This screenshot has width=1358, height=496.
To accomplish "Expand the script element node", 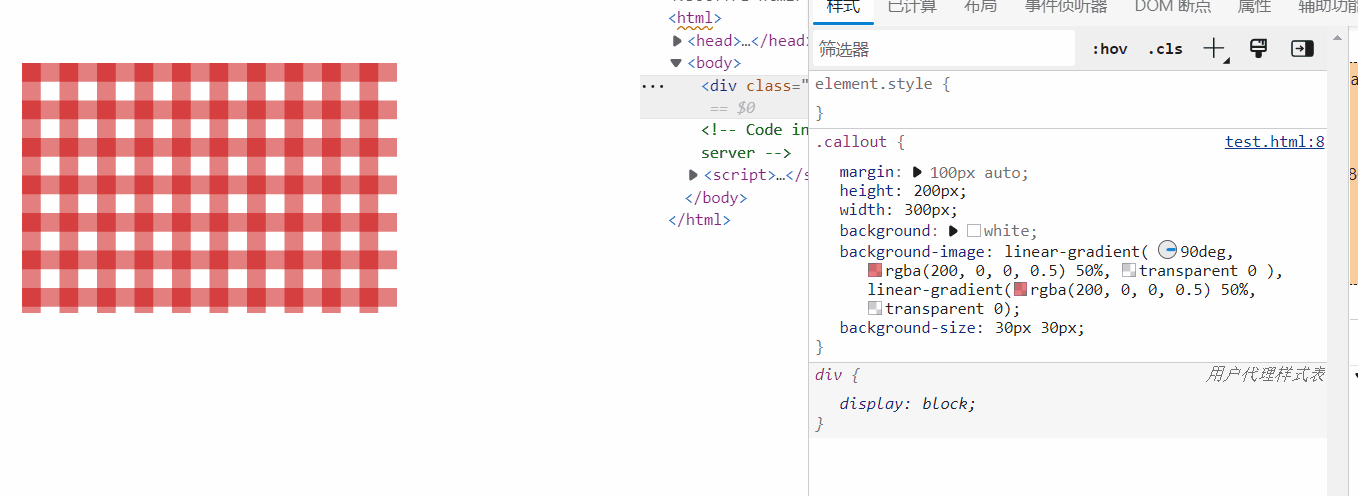I will coord(693,175).
